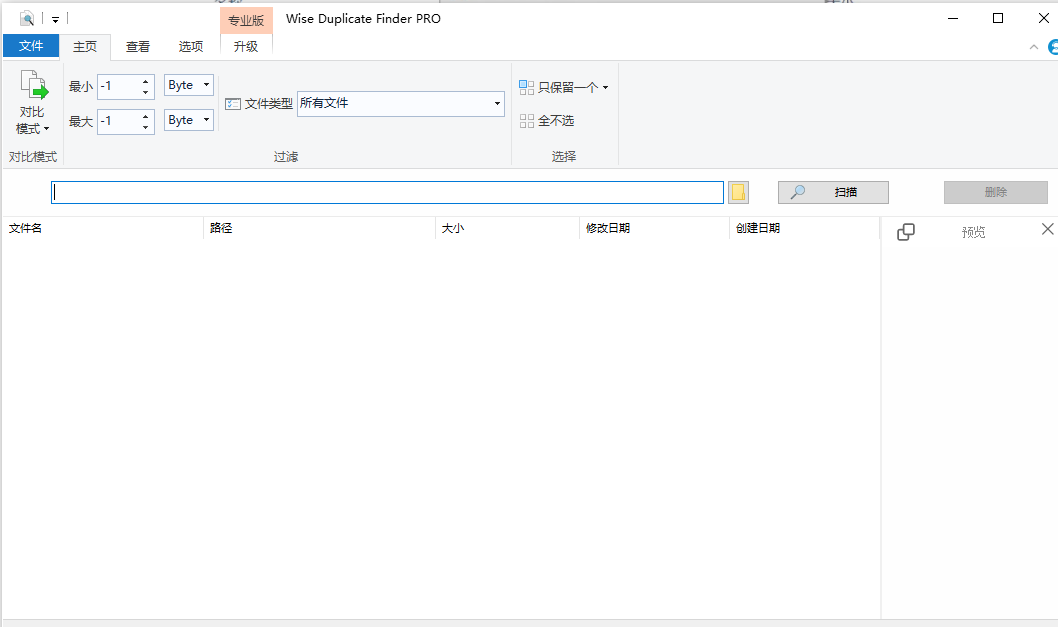Viewport: 1058px width, 627px height.
Task: Open quick access toolbar customize arrow
Action: (55, 20)
